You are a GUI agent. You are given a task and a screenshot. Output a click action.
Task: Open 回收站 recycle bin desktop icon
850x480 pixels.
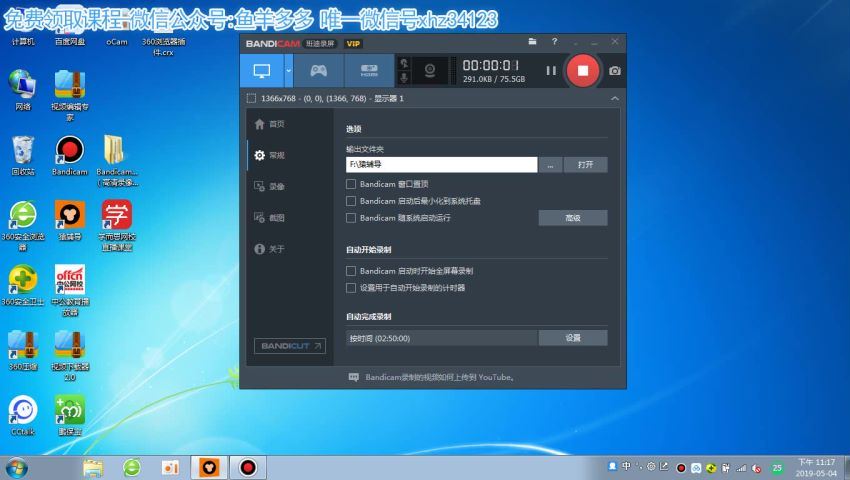point(23,156)
